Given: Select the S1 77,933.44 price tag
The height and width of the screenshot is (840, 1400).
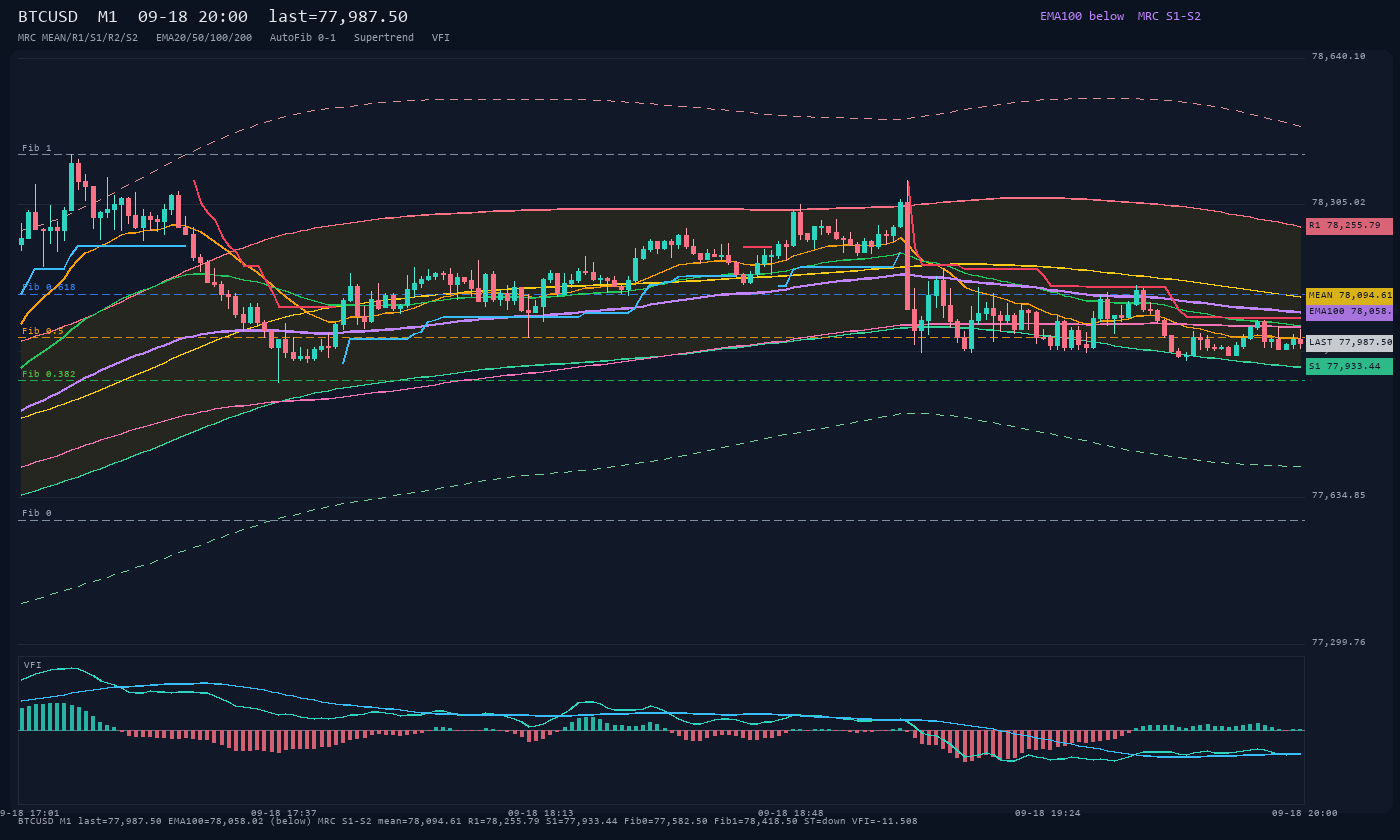Looking at the screenshot, I should point(1349,367).
